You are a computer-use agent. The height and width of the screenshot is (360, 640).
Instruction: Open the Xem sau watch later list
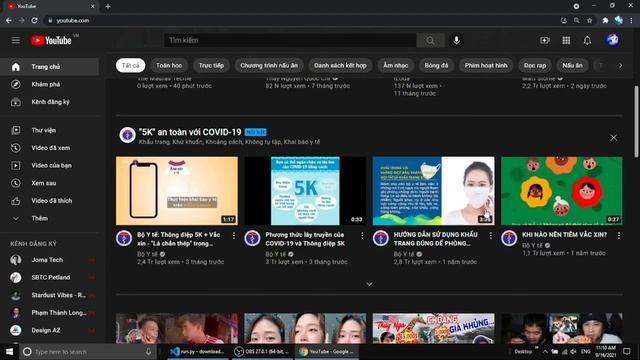(x=49, y=183)
